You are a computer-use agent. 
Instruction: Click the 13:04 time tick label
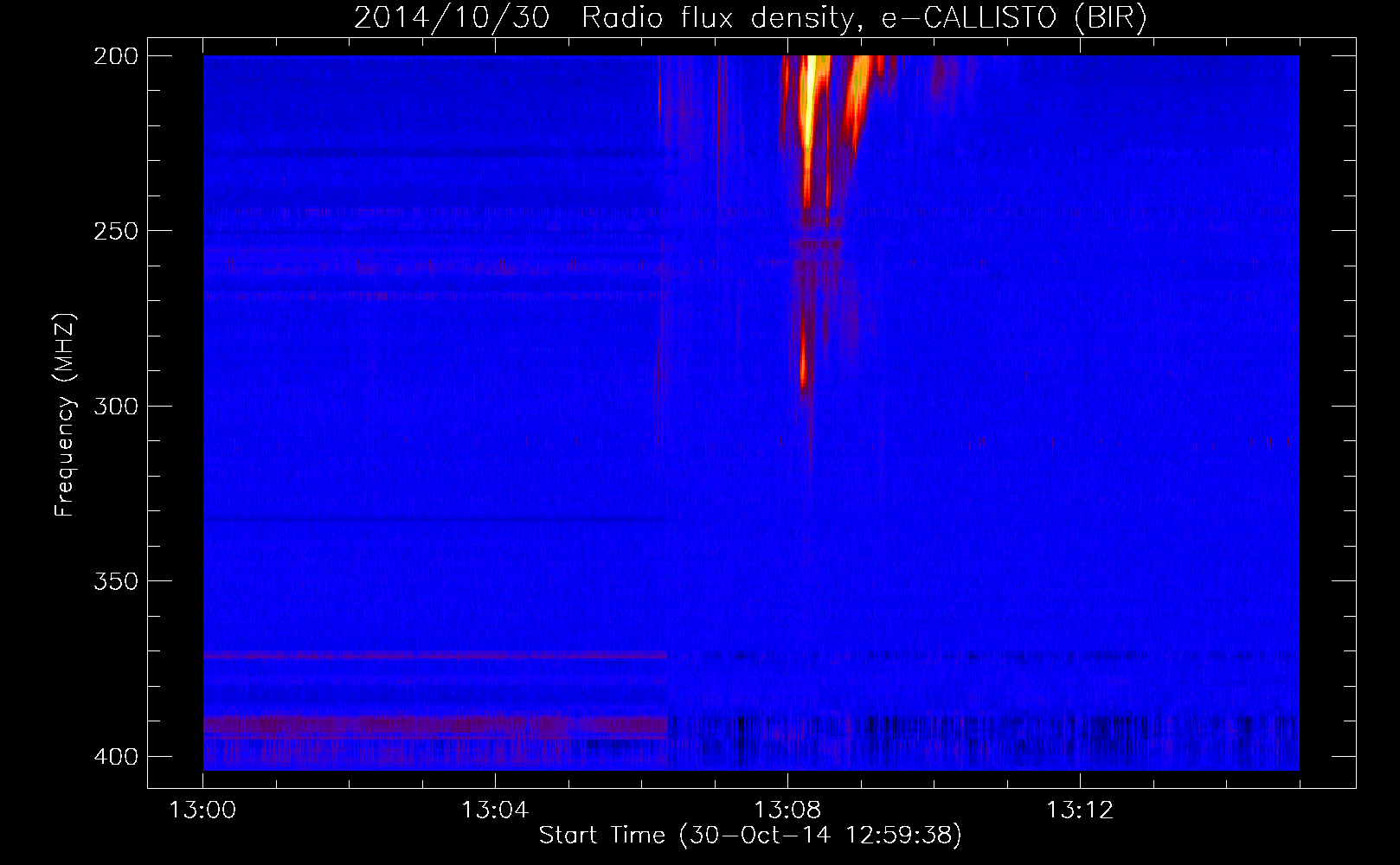[x=495, y=811]
